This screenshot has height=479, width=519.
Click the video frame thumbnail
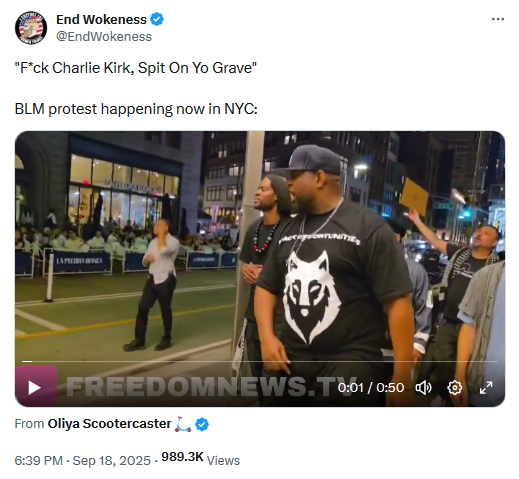pos(260,247)
